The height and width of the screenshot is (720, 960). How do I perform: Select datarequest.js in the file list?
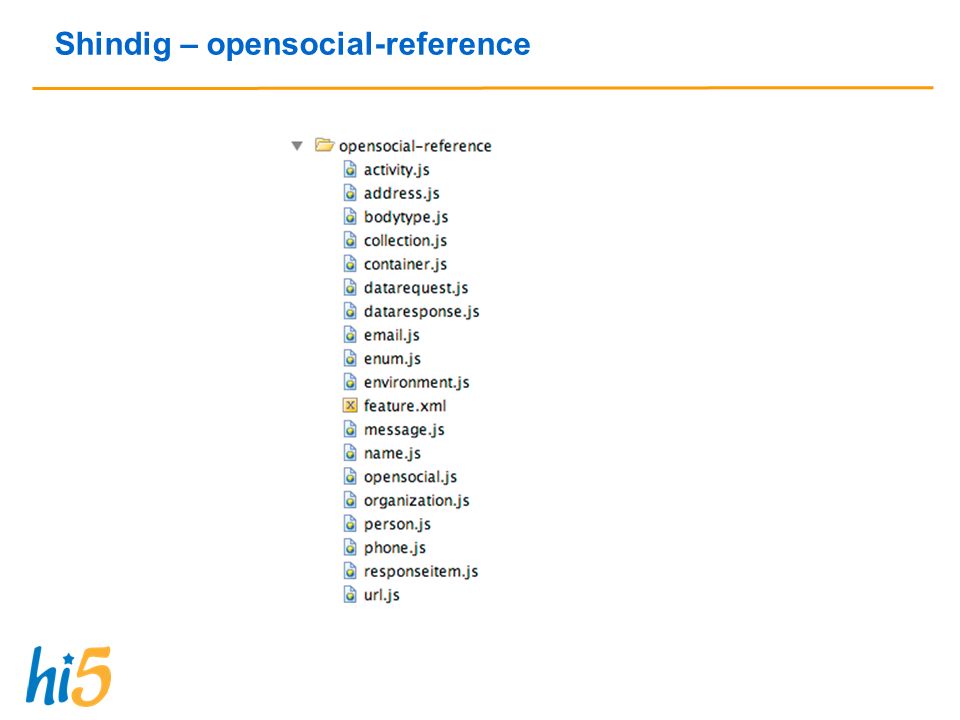[x=416, y=288]
